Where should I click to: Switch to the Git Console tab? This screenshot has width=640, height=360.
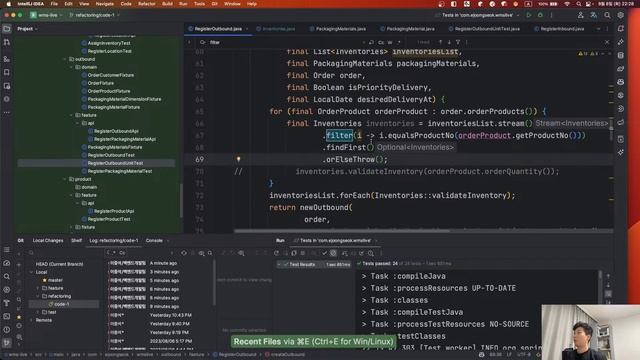click(x=154, y=241)
